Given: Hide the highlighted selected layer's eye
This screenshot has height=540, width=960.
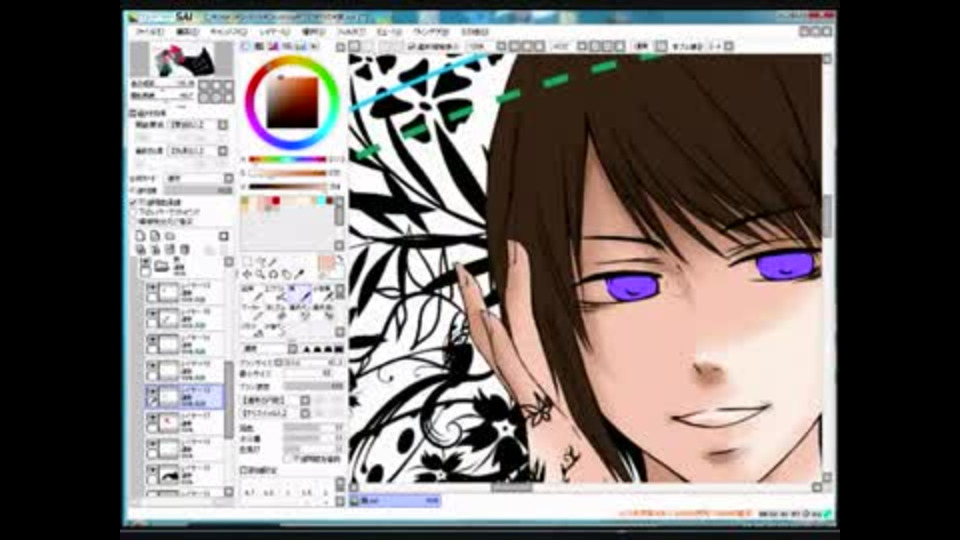Looking at the screenshot, I should point(152,392).
